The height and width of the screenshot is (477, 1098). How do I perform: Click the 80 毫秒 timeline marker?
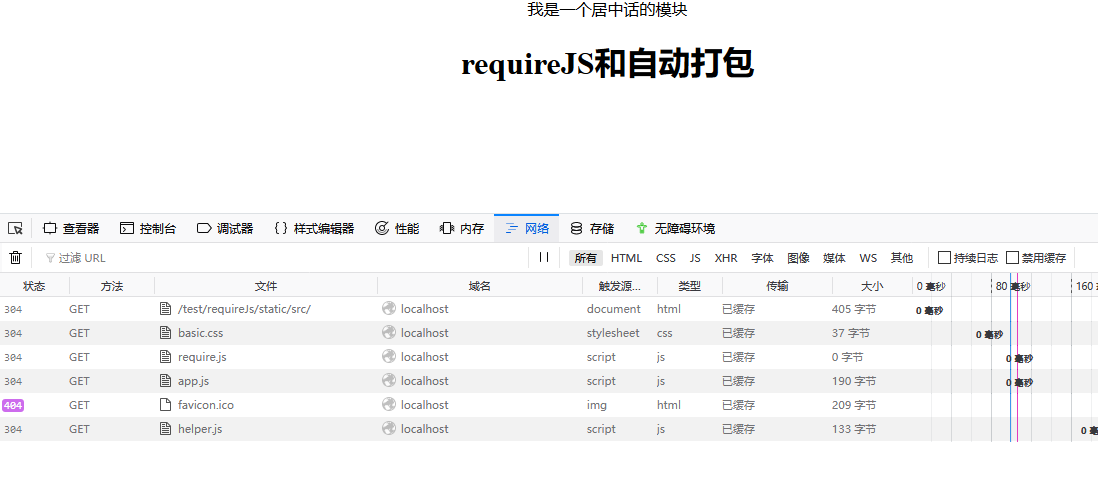point(1013,286)
